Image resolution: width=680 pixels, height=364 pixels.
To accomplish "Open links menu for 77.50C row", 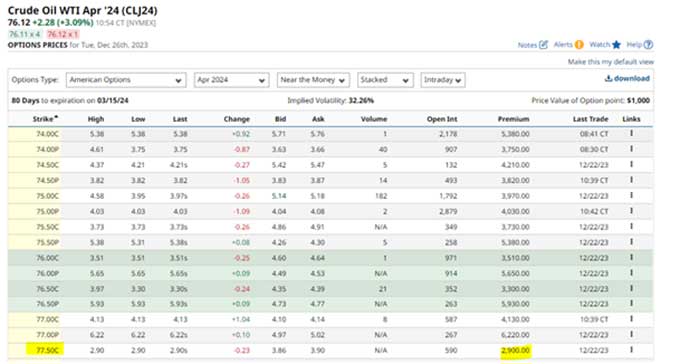I will (631, 350).
